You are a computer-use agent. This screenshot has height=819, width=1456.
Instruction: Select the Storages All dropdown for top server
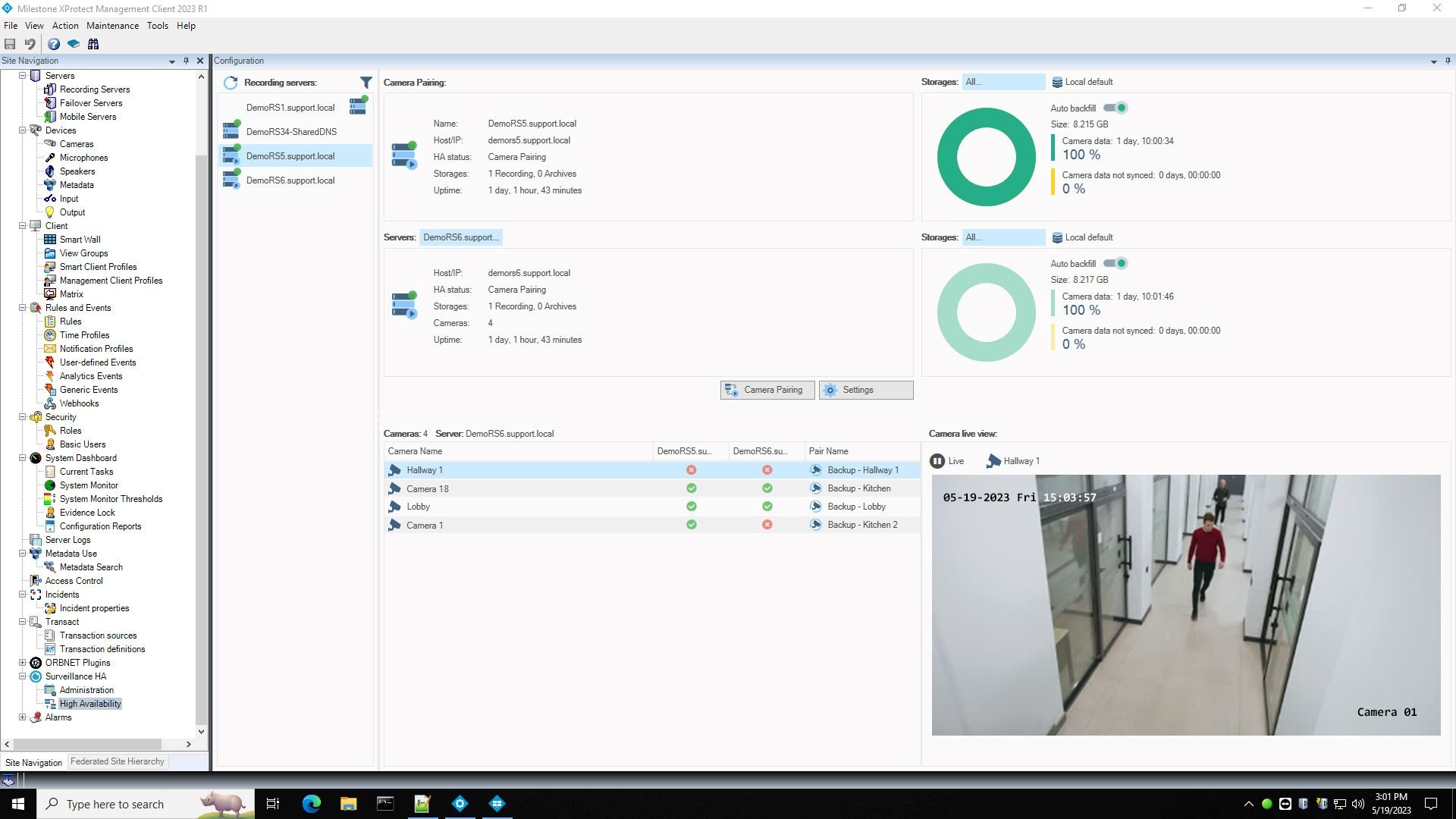[1000, 82]
